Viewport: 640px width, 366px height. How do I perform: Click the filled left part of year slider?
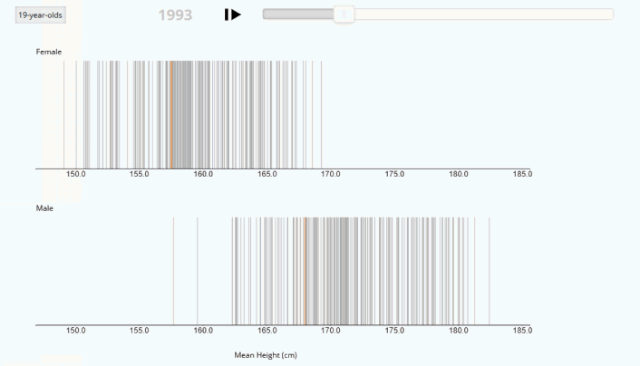tap(298, 14)
